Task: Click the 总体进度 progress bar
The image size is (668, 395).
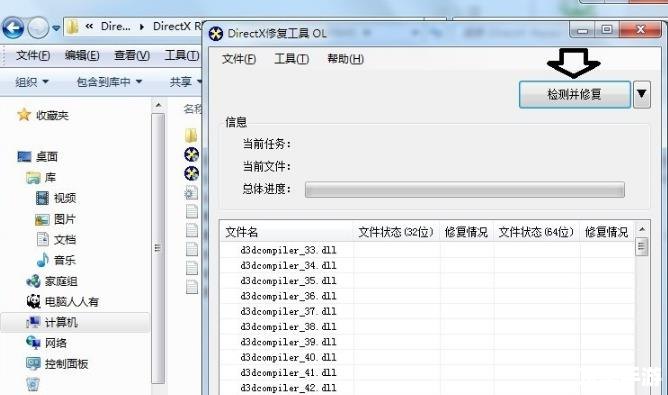Action: coord(465,189)
